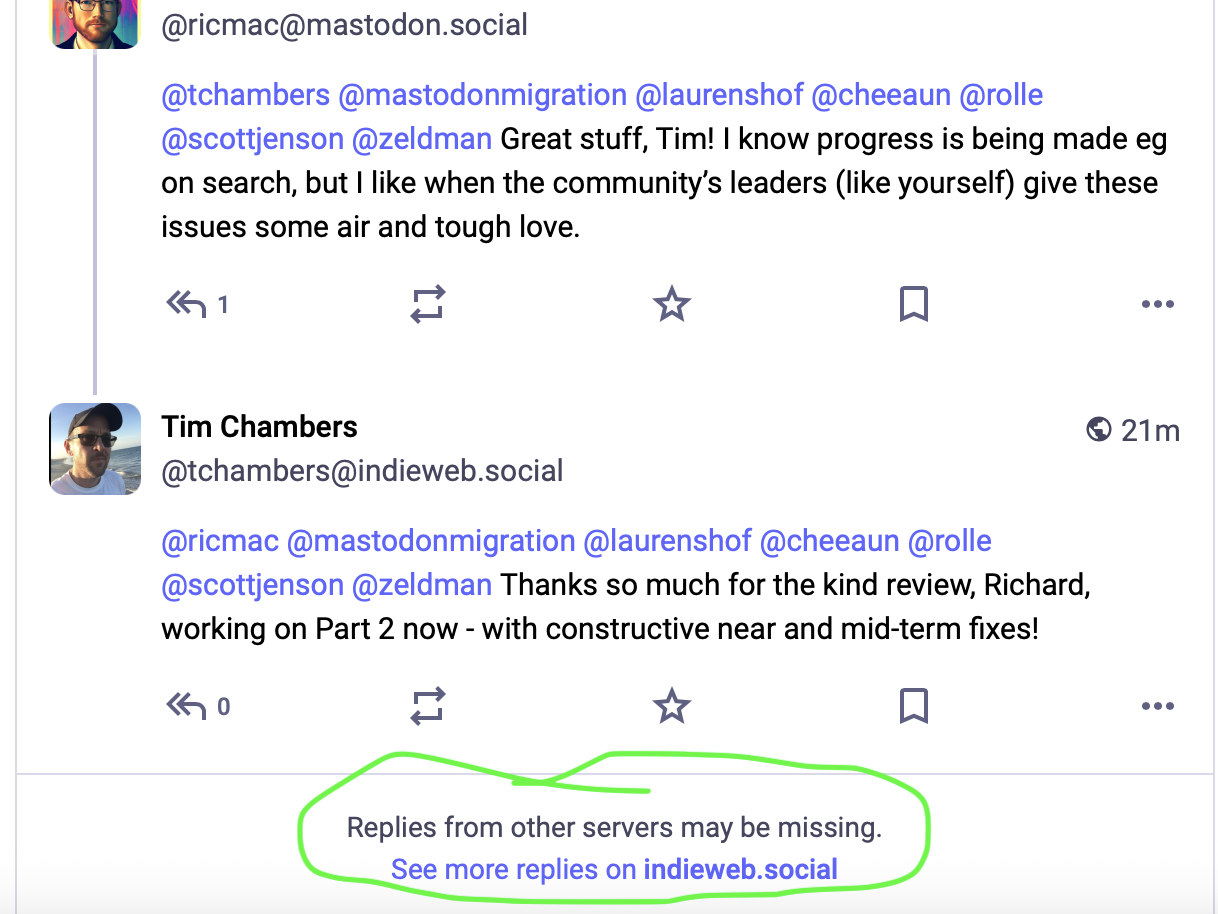
Task: Bookmark Tim Chambers' post
Action: [914, 707]
